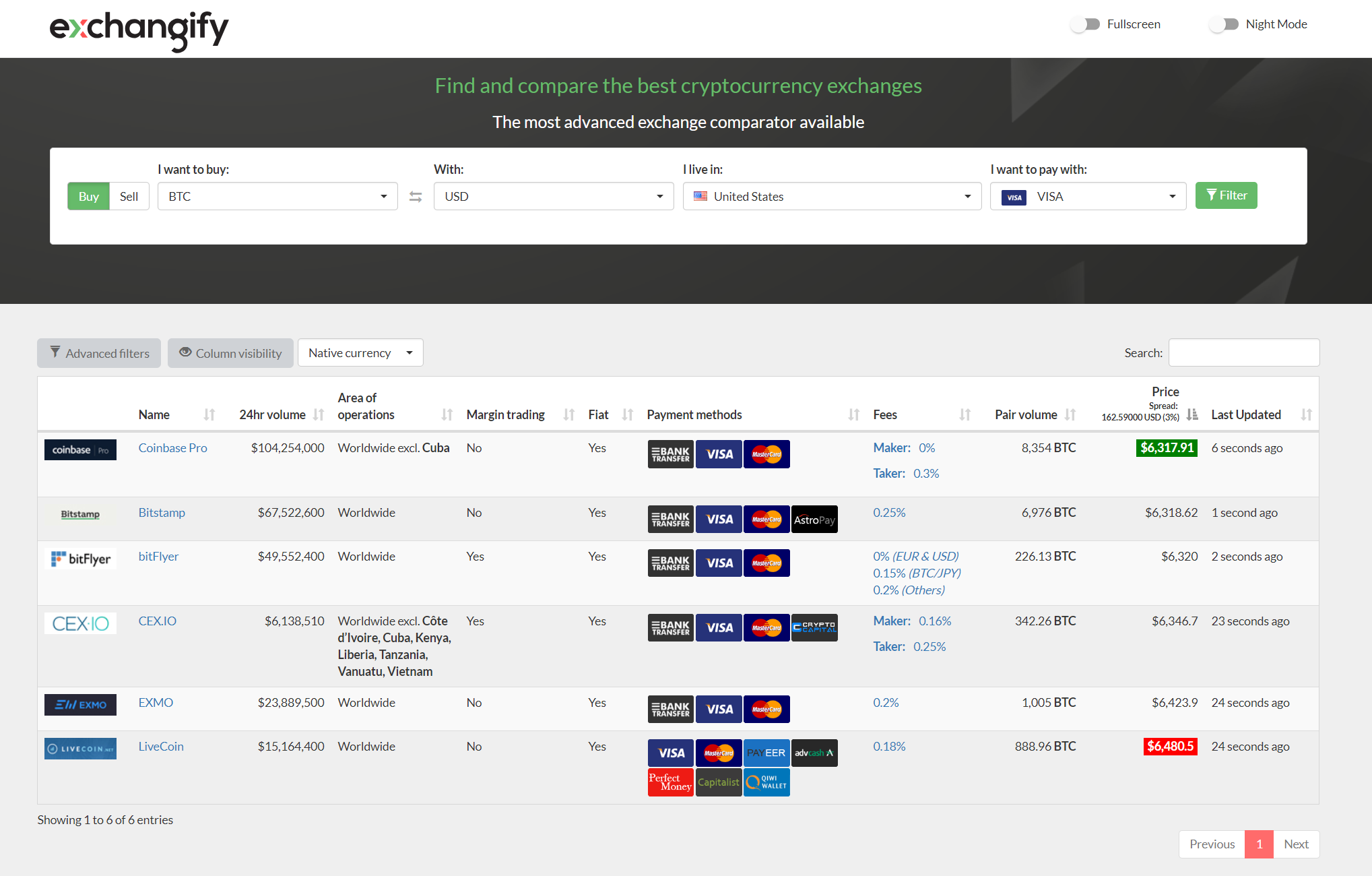Click the Payeer payment icon for LiveCoin
Screen dimensions: 1372x876
766,753
